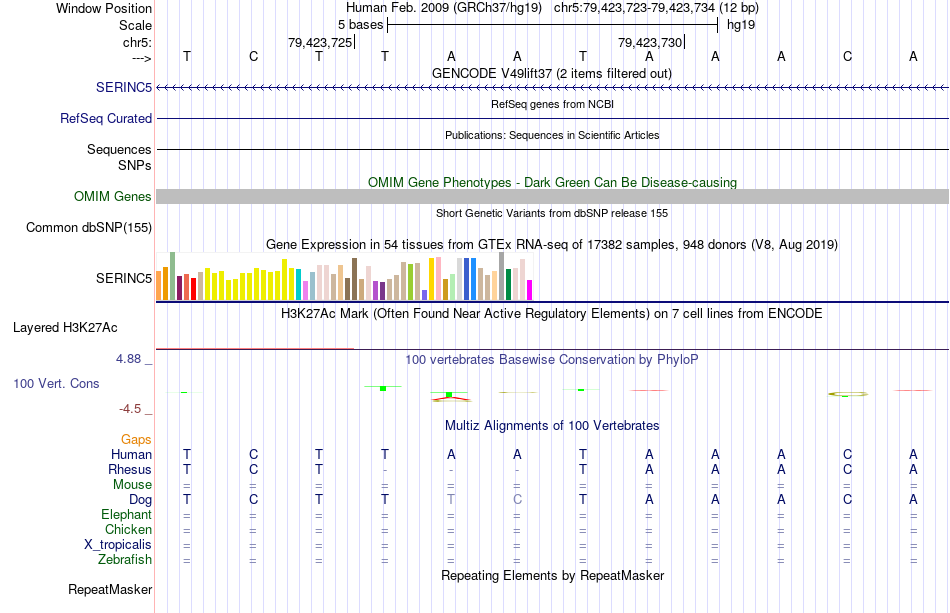The image size is (950, 613).
Task: Click the Window Position label
Action: (x=104, y=8)
